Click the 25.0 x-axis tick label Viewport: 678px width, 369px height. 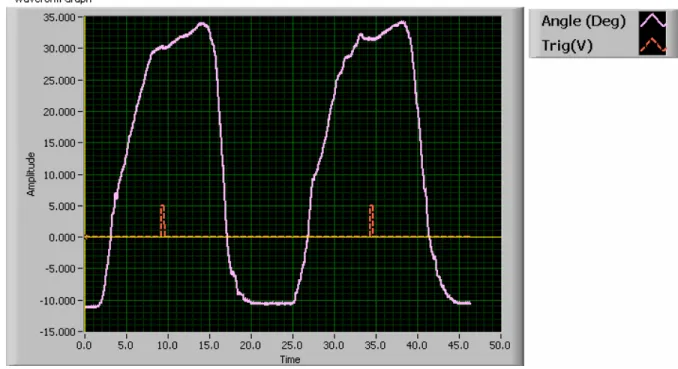(292, 346)
